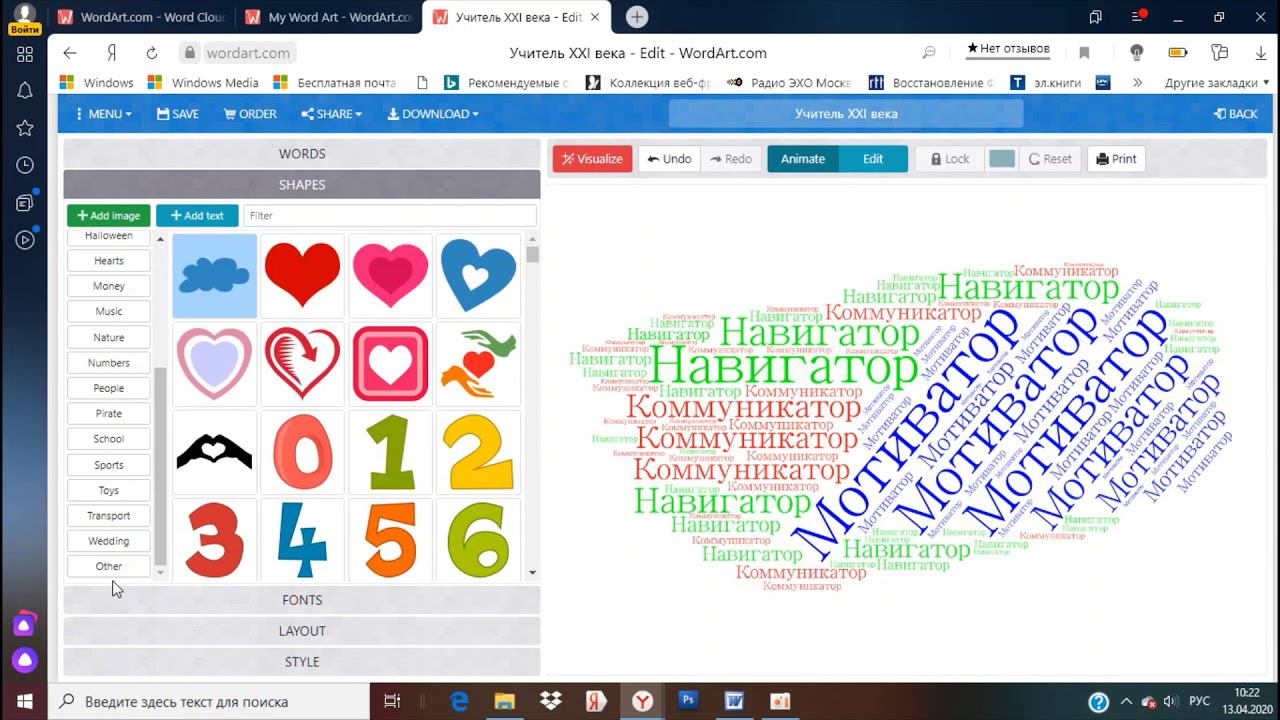
Task: Select the Money shape category
Action: coord(109,286)
